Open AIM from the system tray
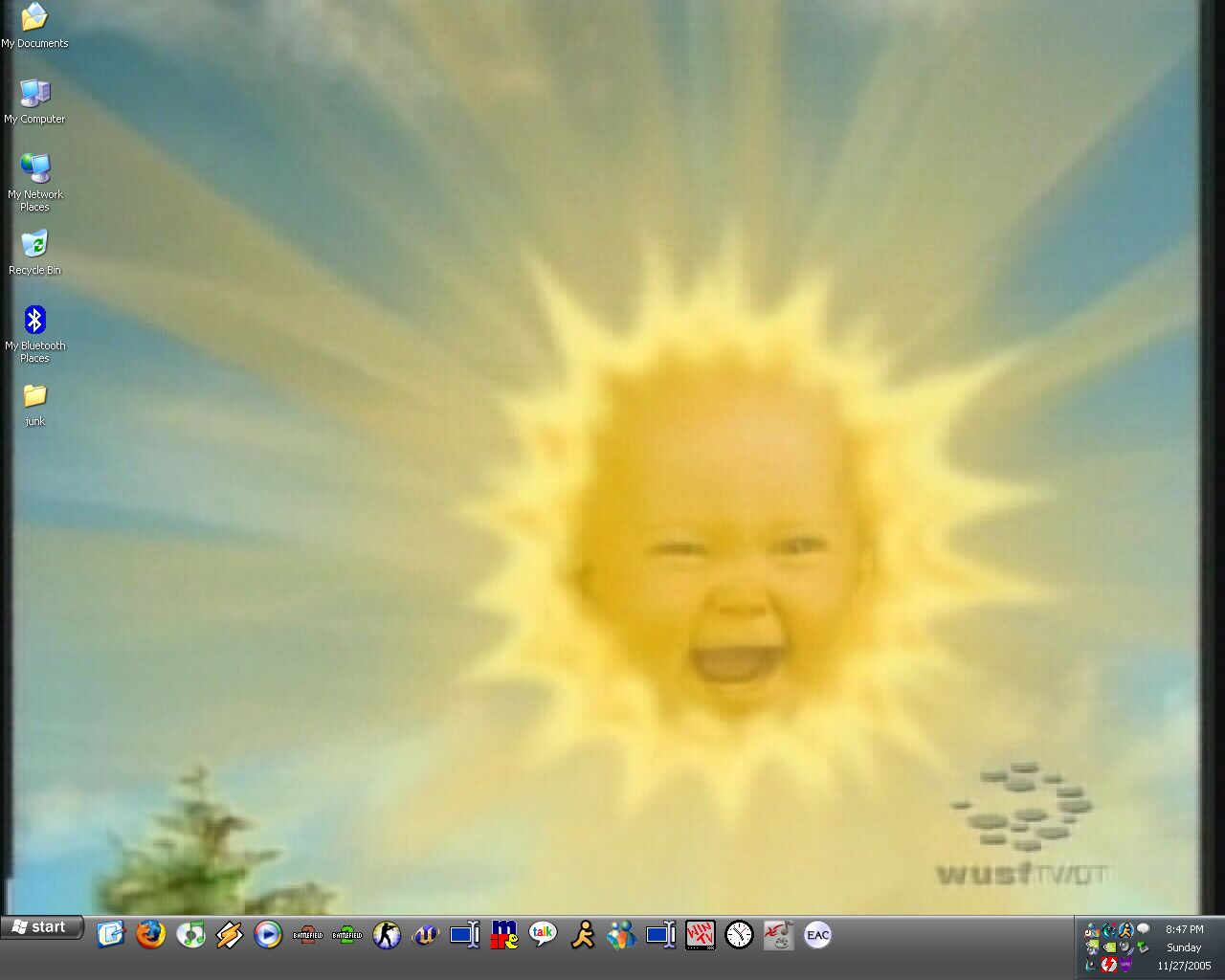The height and width of the screenshot is (980, 1225). click(x=1126, y=930)
